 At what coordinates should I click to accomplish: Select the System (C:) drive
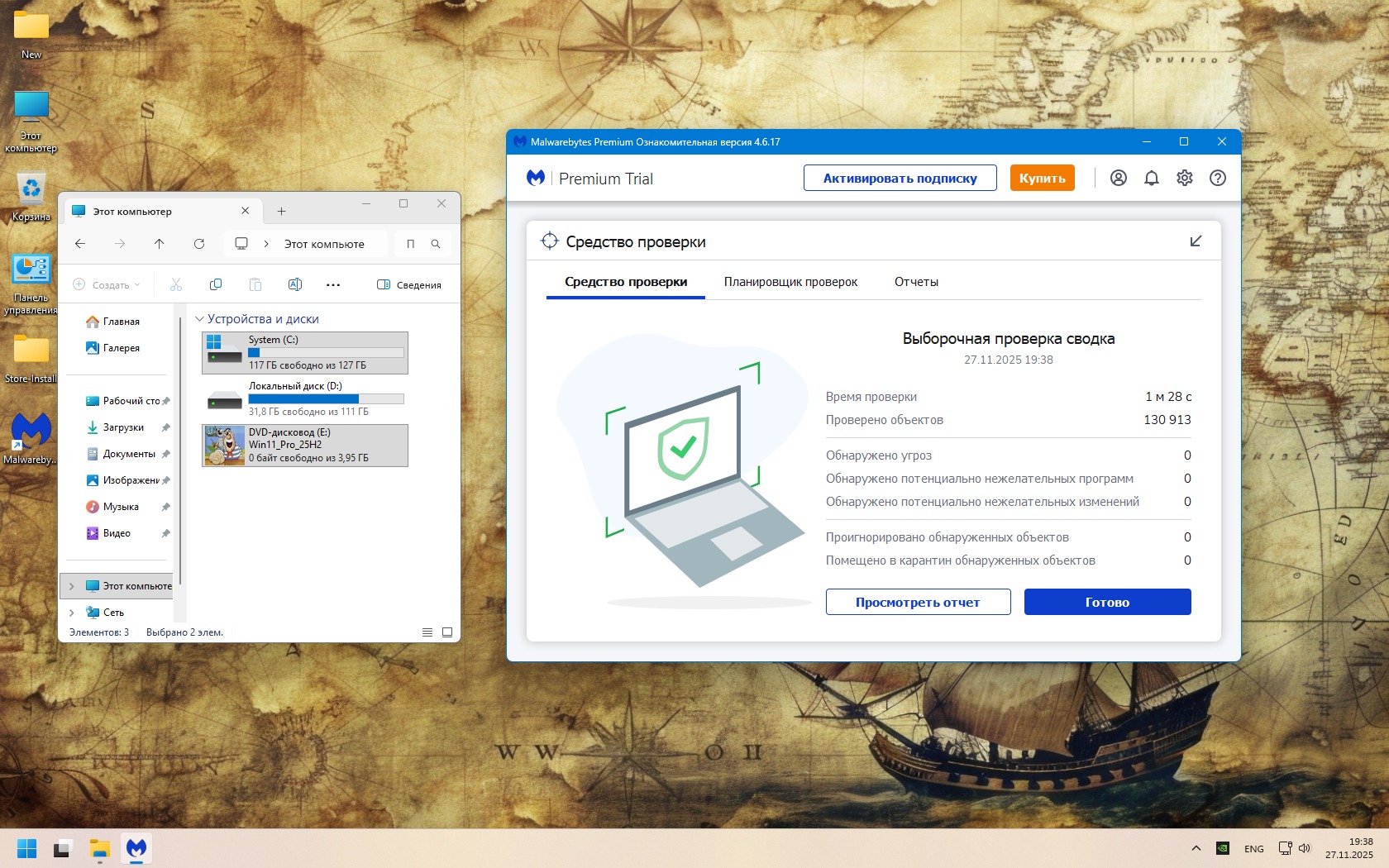click(305, 353)
